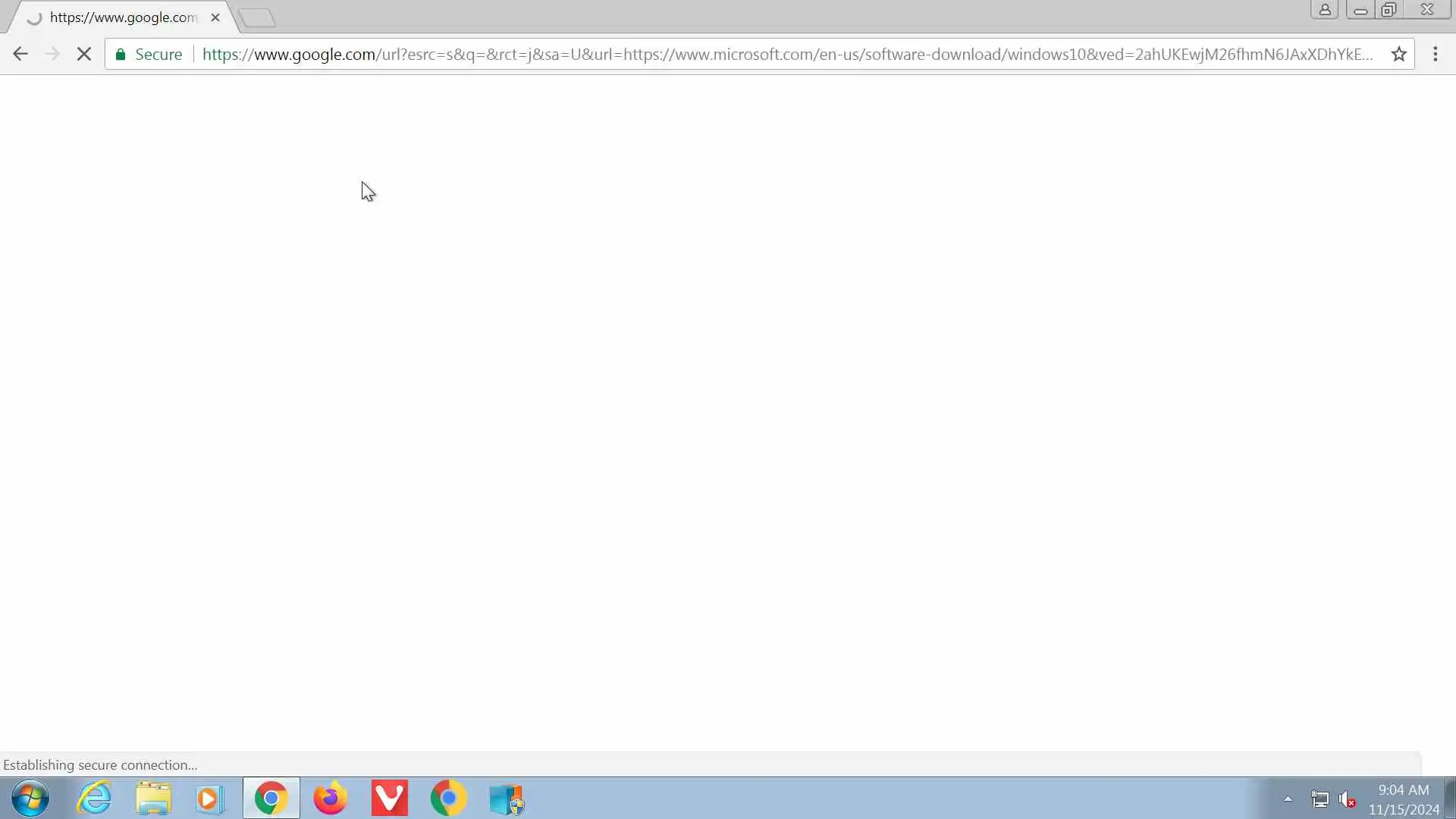Select the loading www.google.com tab
This screenshot has height=819, width=1456.
pos(121,17)
